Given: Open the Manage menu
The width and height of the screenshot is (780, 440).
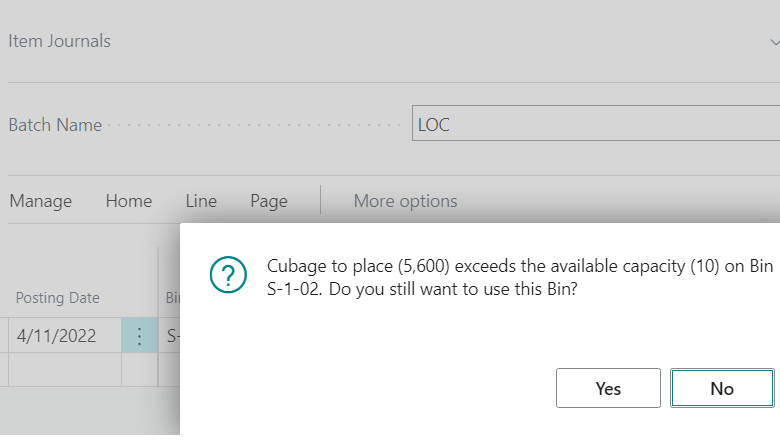Looking at the screenshot, I should (x=41, y=201).
